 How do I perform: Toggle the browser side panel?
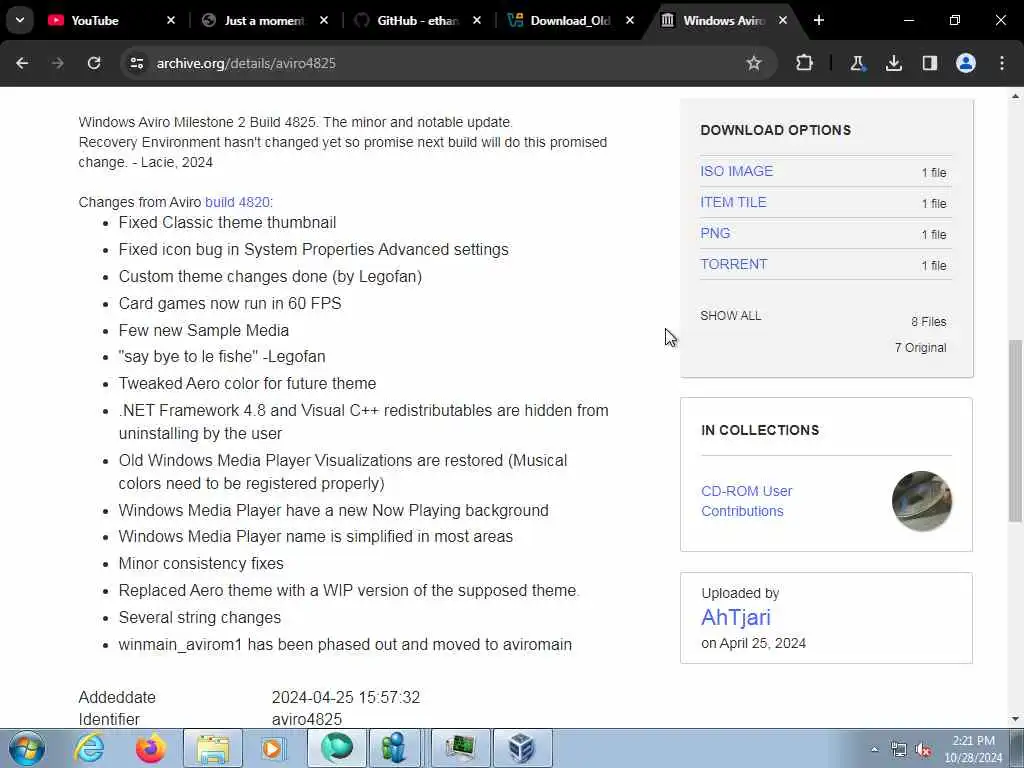click(x=930, y=63)
